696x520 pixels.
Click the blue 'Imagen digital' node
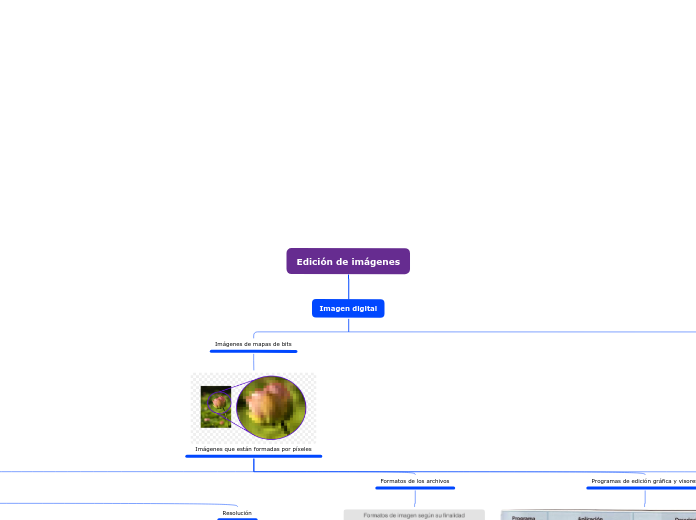point(348,309)
